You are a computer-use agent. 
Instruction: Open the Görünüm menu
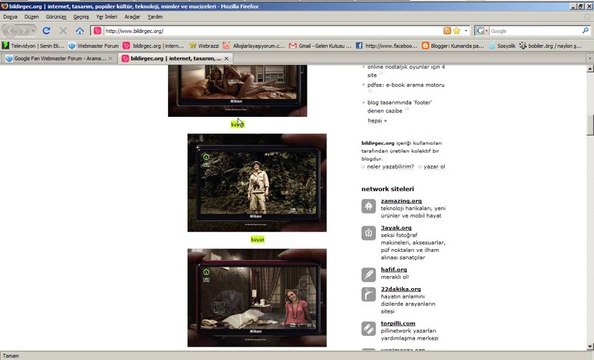click(x=56, y=17)
